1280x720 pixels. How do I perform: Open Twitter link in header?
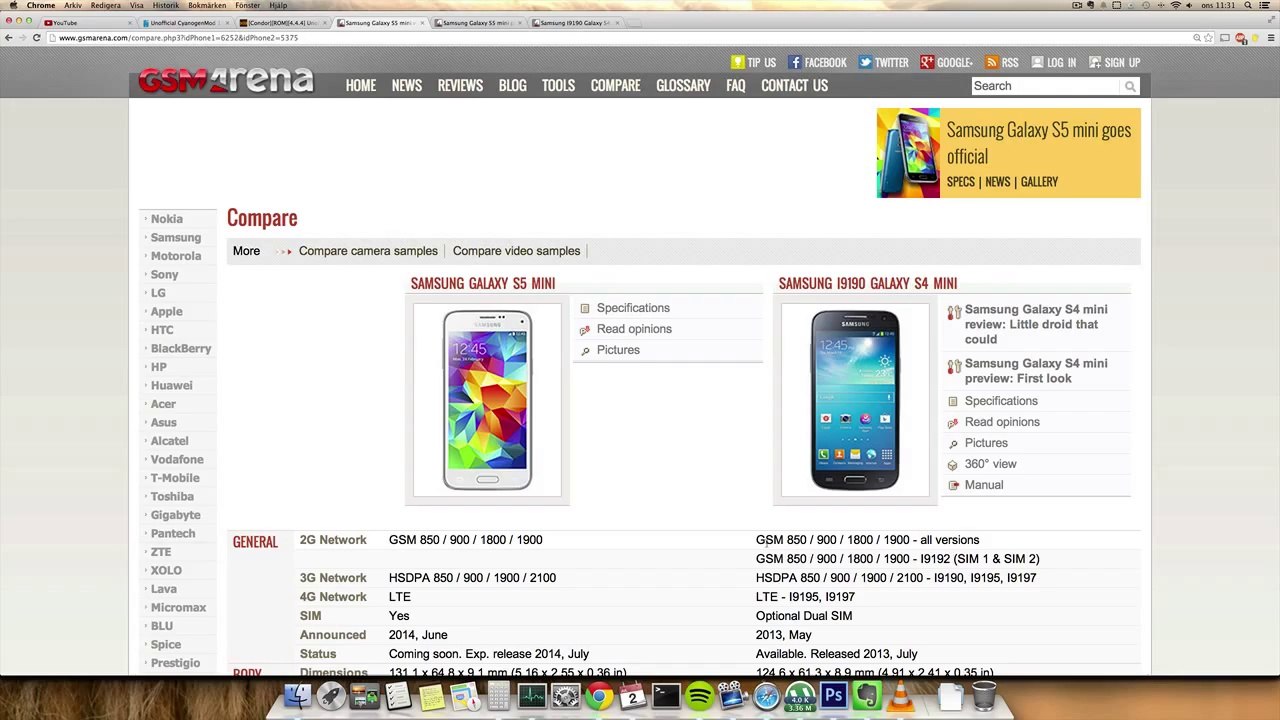pyautogui.click(x=883, y=62)
